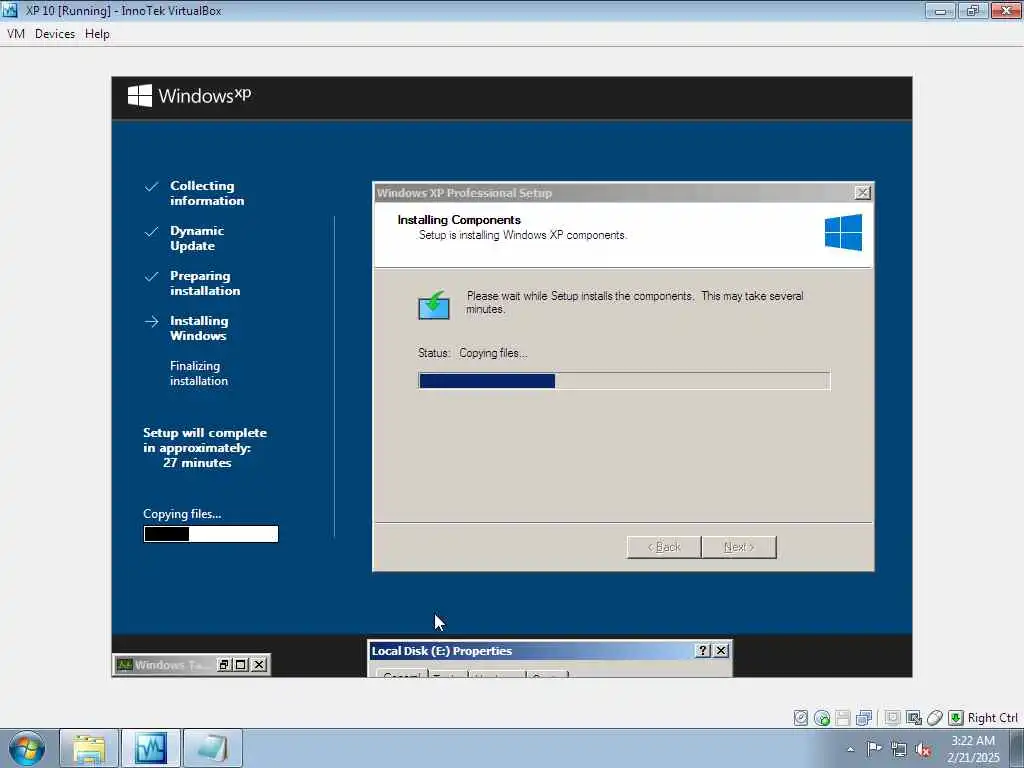
Task: Click the network tray icon
Action: coord(899,749)
